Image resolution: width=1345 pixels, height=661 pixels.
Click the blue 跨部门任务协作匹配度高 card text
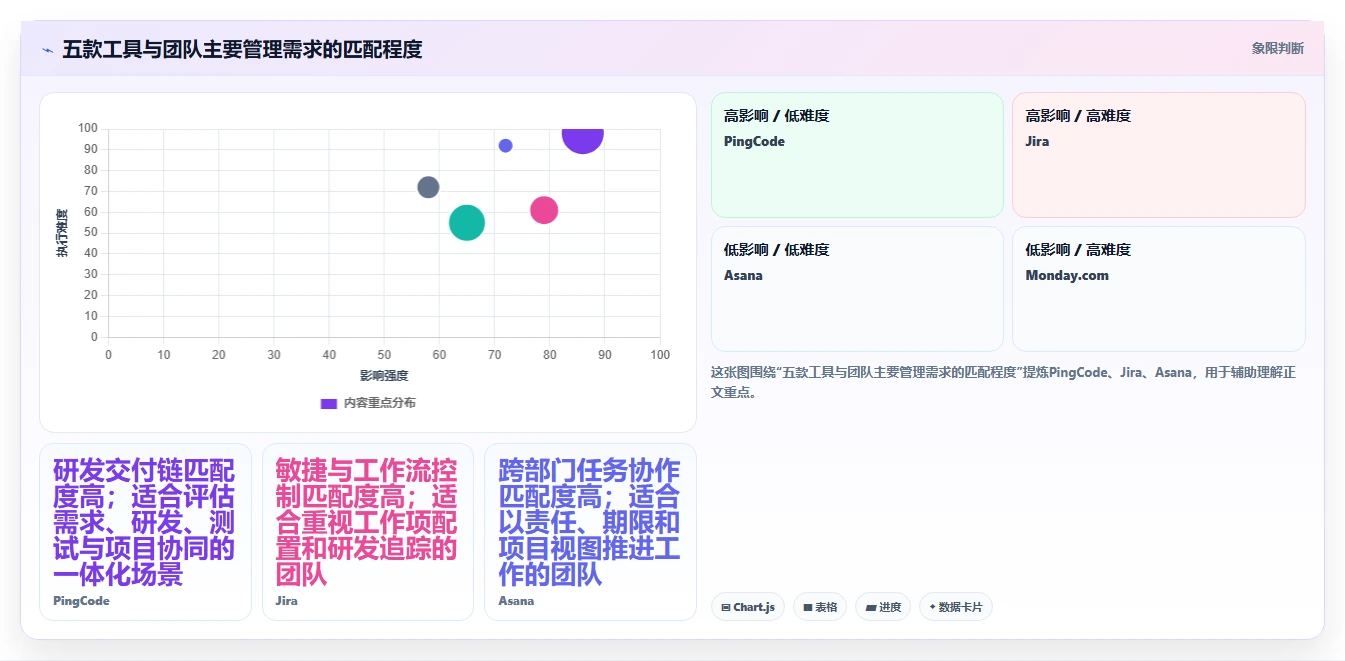point(590,523)
